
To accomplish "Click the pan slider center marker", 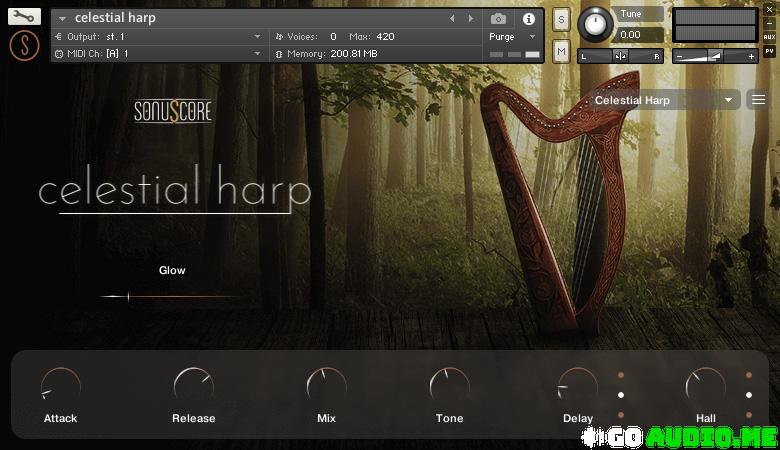I will point(620,56).
